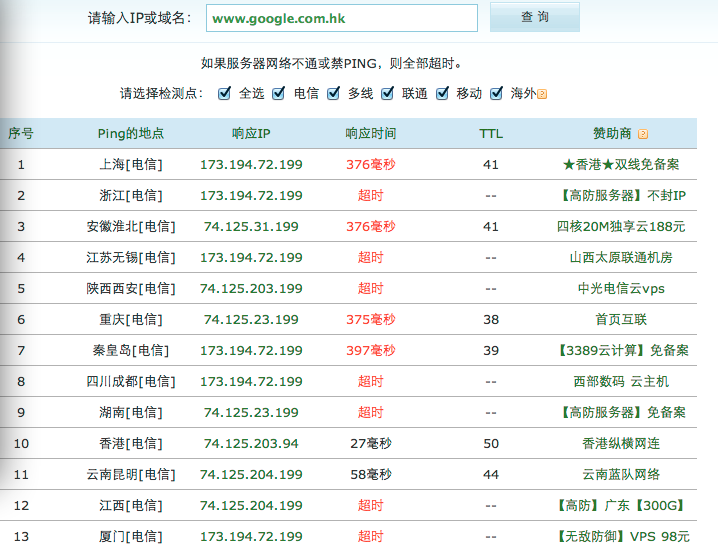Click response IP 74.125.31.199 for 安徽淮北
This screenshot has height=548, width=718.
pyautogui.click(x=251, y=227)
